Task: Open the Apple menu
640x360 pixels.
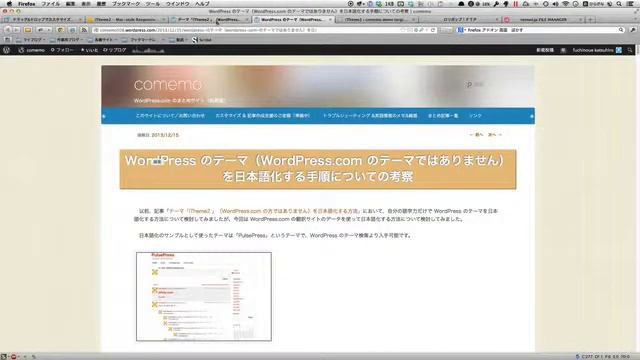Action: coord(9,4)
